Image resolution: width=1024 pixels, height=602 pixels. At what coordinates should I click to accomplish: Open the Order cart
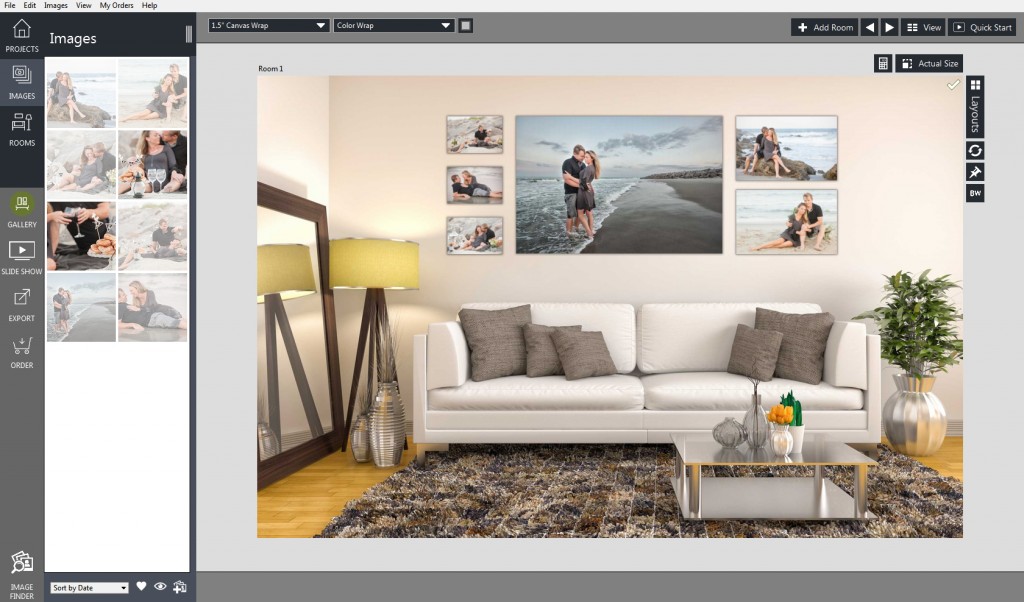(x=22, y=352)
